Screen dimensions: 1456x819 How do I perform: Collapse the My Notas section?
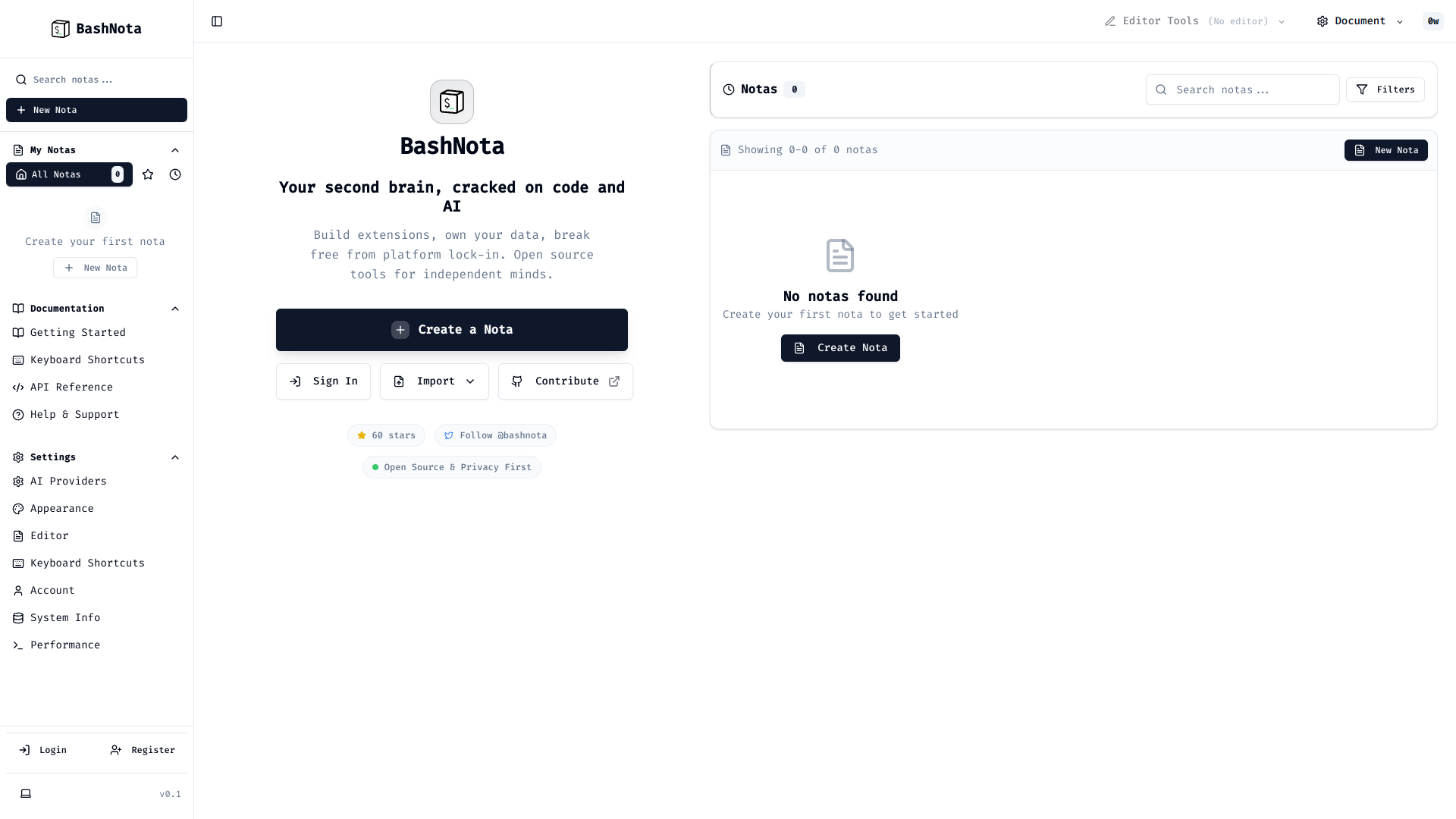pyautogui.click(x=175, y=150)
